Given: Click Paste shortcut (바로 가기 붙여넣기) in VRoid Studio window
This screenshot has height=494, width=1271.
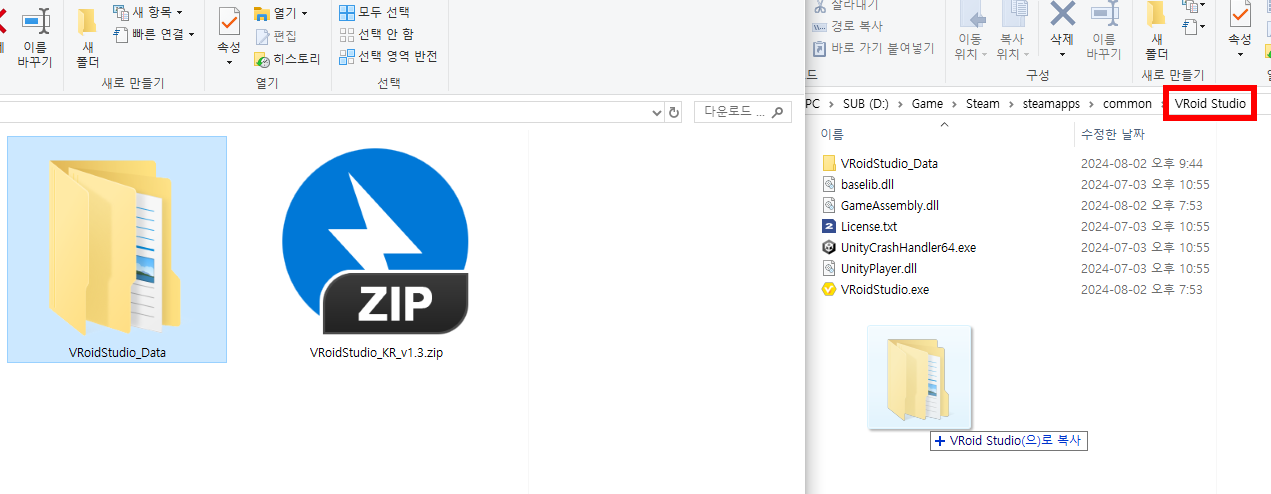Looking at the screenshot, I should click(x=873, y=48).
